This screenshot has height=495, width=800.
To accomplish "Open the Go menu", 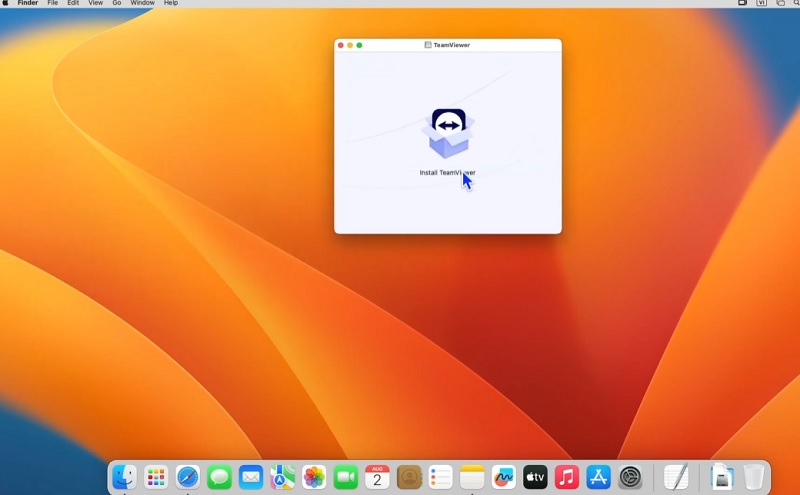I will [x=117, y=3].
